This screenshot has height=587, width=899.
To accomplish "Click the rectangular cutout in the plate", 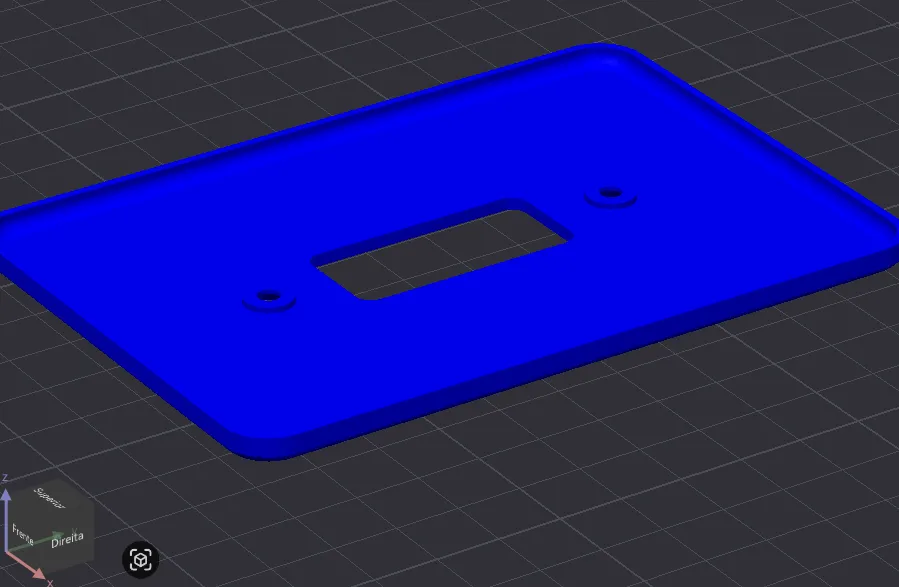I will click(441, 250).
